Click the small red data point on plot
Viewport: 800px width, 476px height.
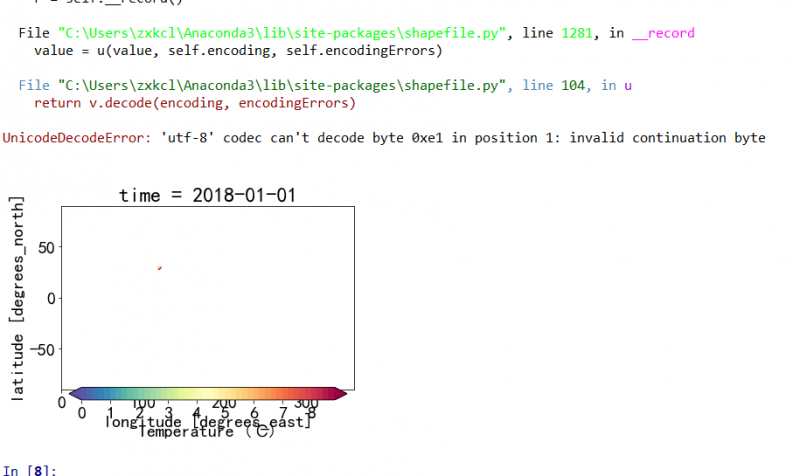pyautogui.click(x=159, y=268)
